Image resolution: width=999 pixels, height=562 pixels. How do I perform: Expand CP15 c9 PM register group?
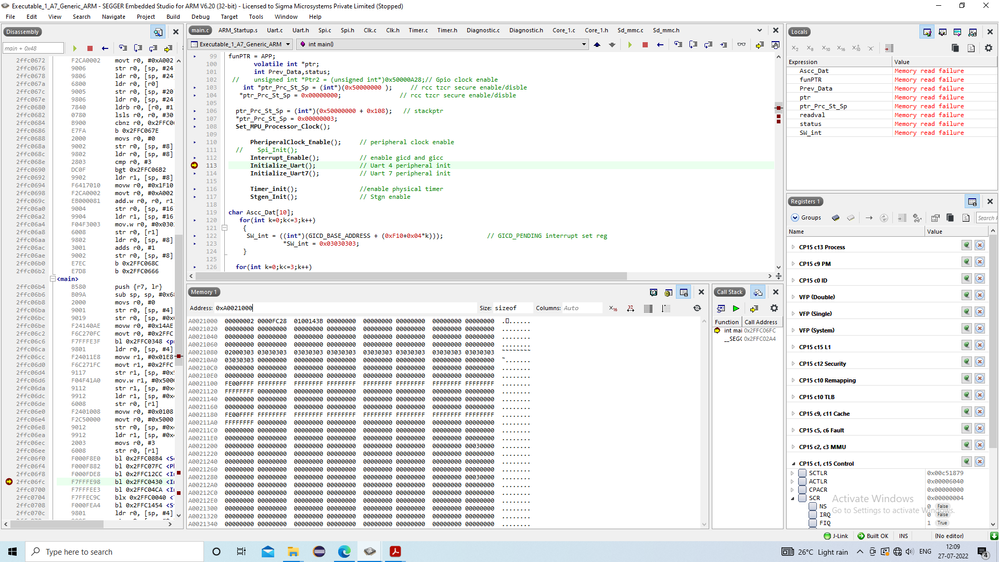coord(793,264)
